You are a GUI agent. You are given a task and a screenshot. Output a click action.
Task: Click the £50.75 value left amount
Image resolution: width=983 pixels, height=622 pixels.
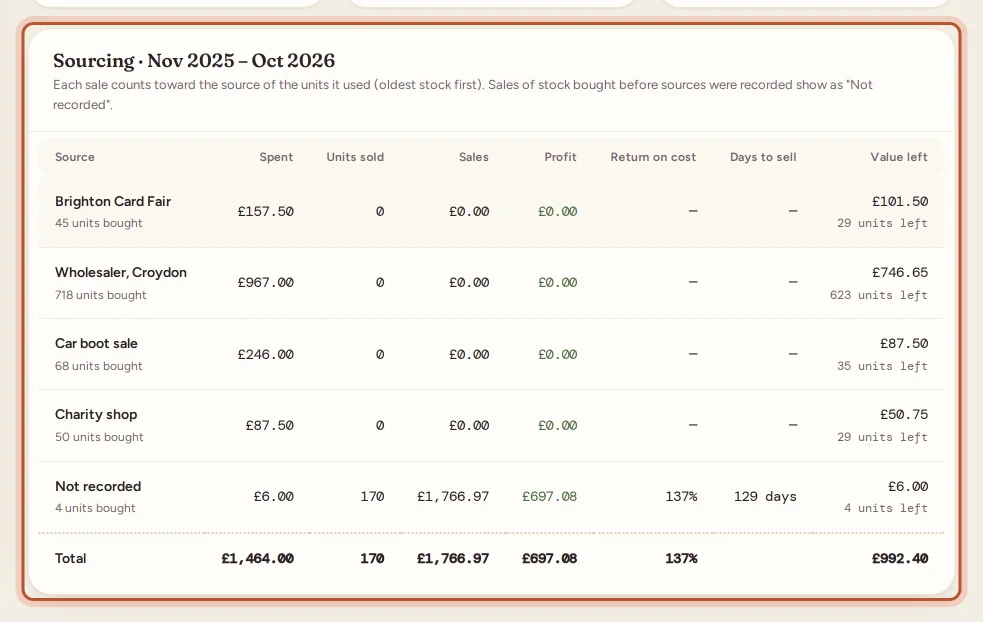click(903, 414)
